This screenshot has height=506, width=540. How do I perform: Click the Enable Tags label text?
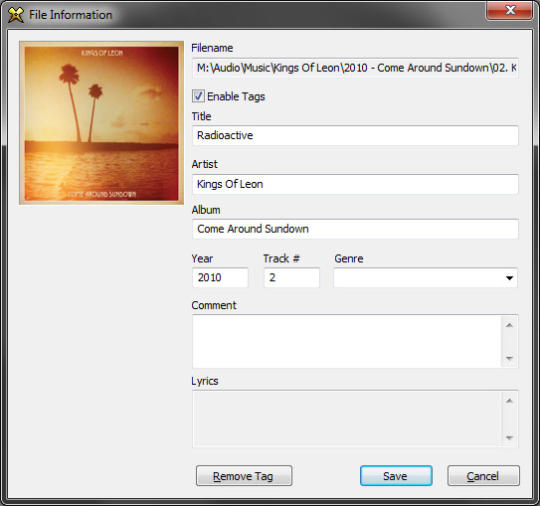(x=236, y=96)
